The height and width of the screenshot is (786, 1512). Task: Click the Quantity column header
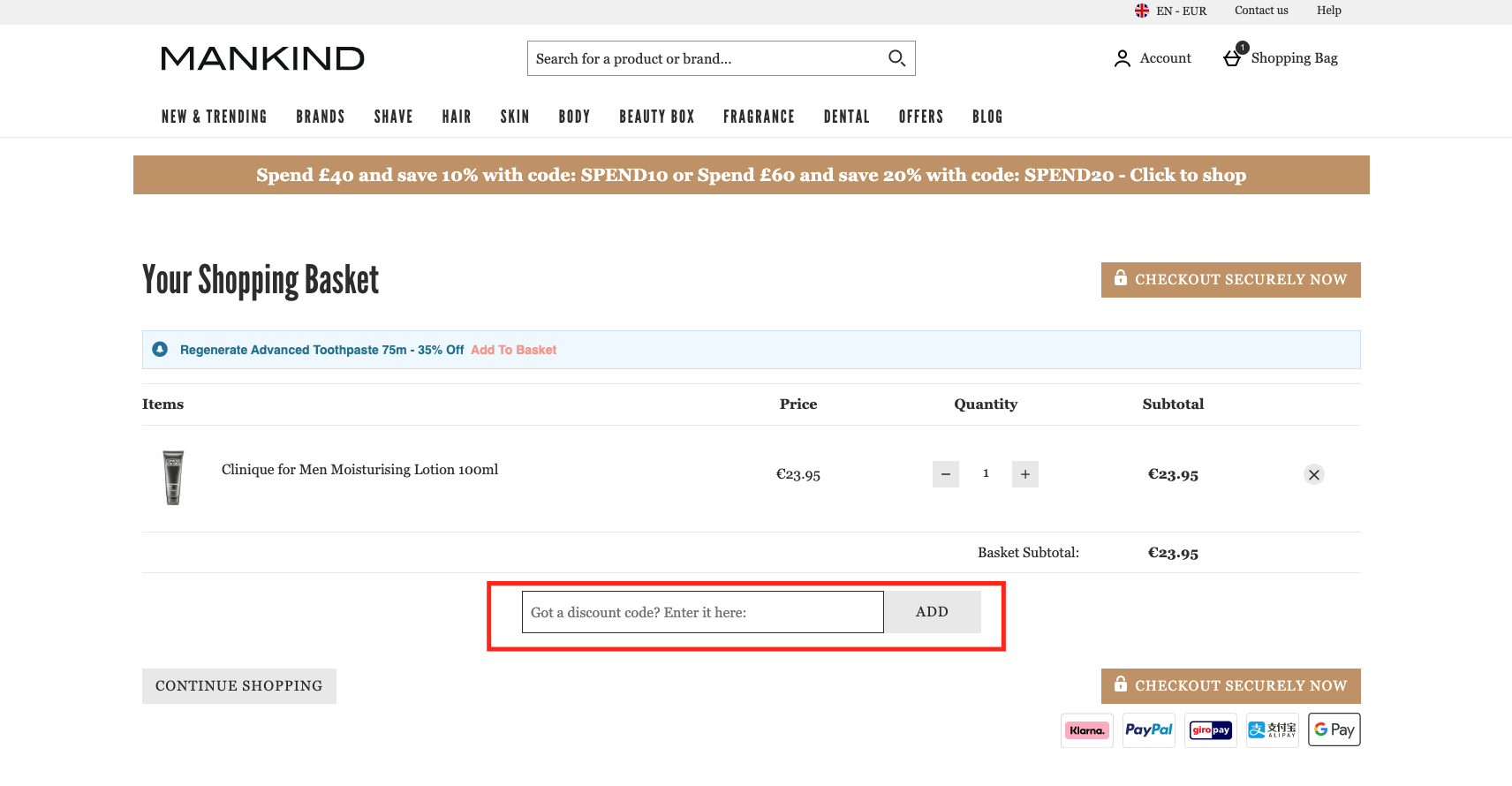click(x=986, y=404)
